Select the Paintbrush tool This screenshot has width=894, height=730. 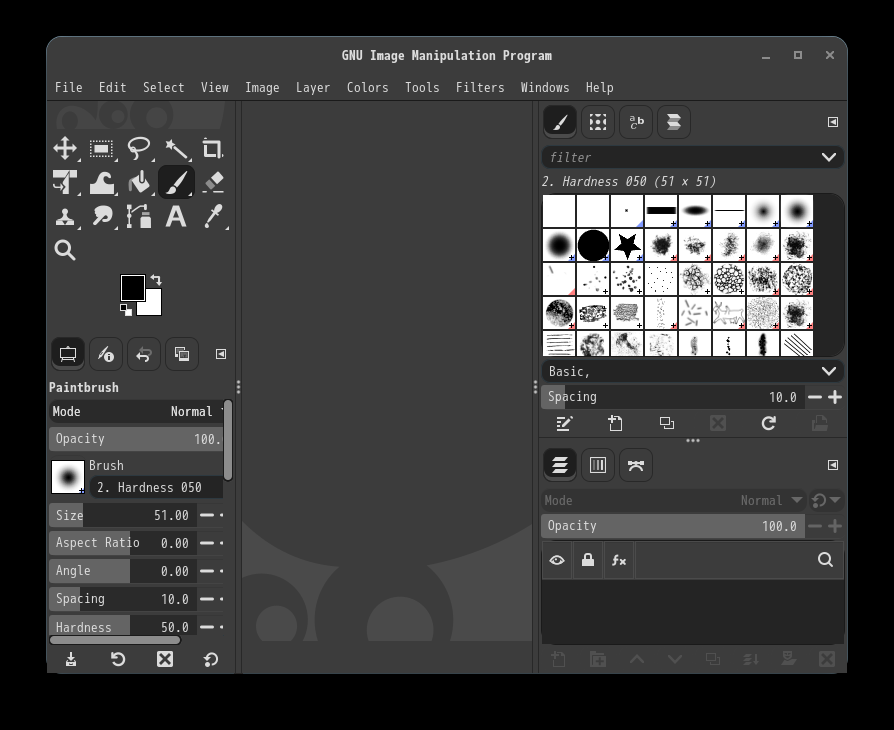pos(176,182)
